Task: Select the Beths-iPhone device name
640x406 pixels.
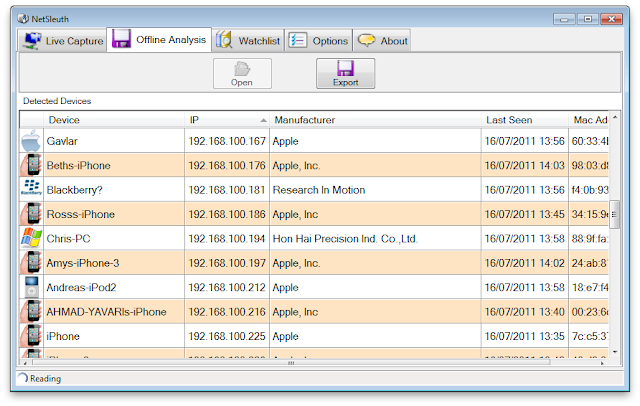Action: pos(78,165)
